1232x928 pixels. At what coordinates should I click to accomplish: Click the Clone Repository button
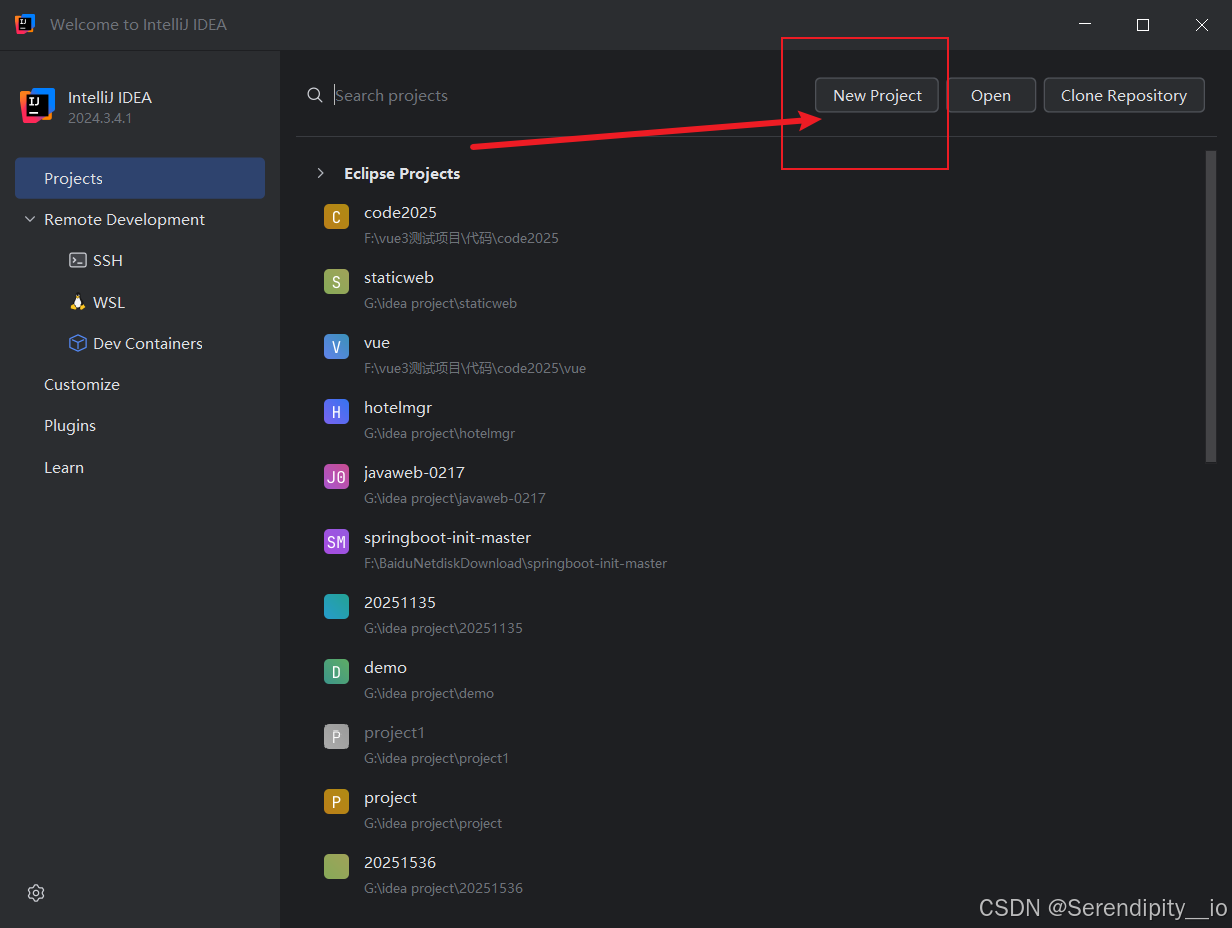1124,95
